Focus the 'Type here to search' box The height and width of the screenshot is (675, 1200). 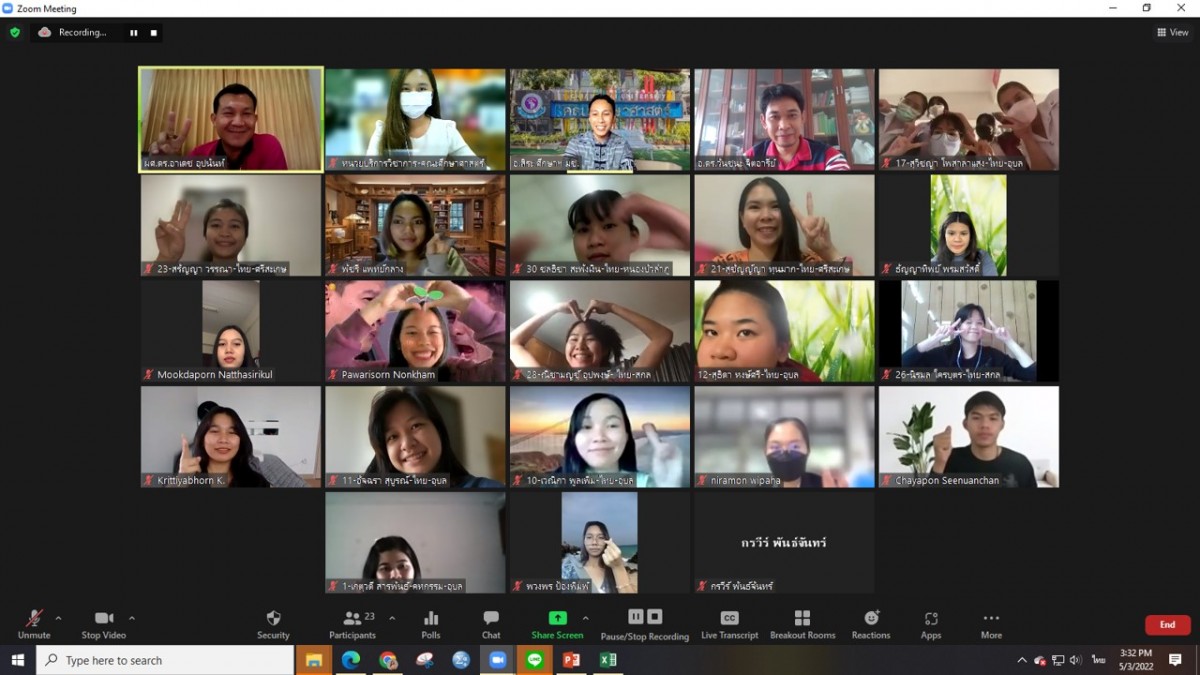point(166,660)
